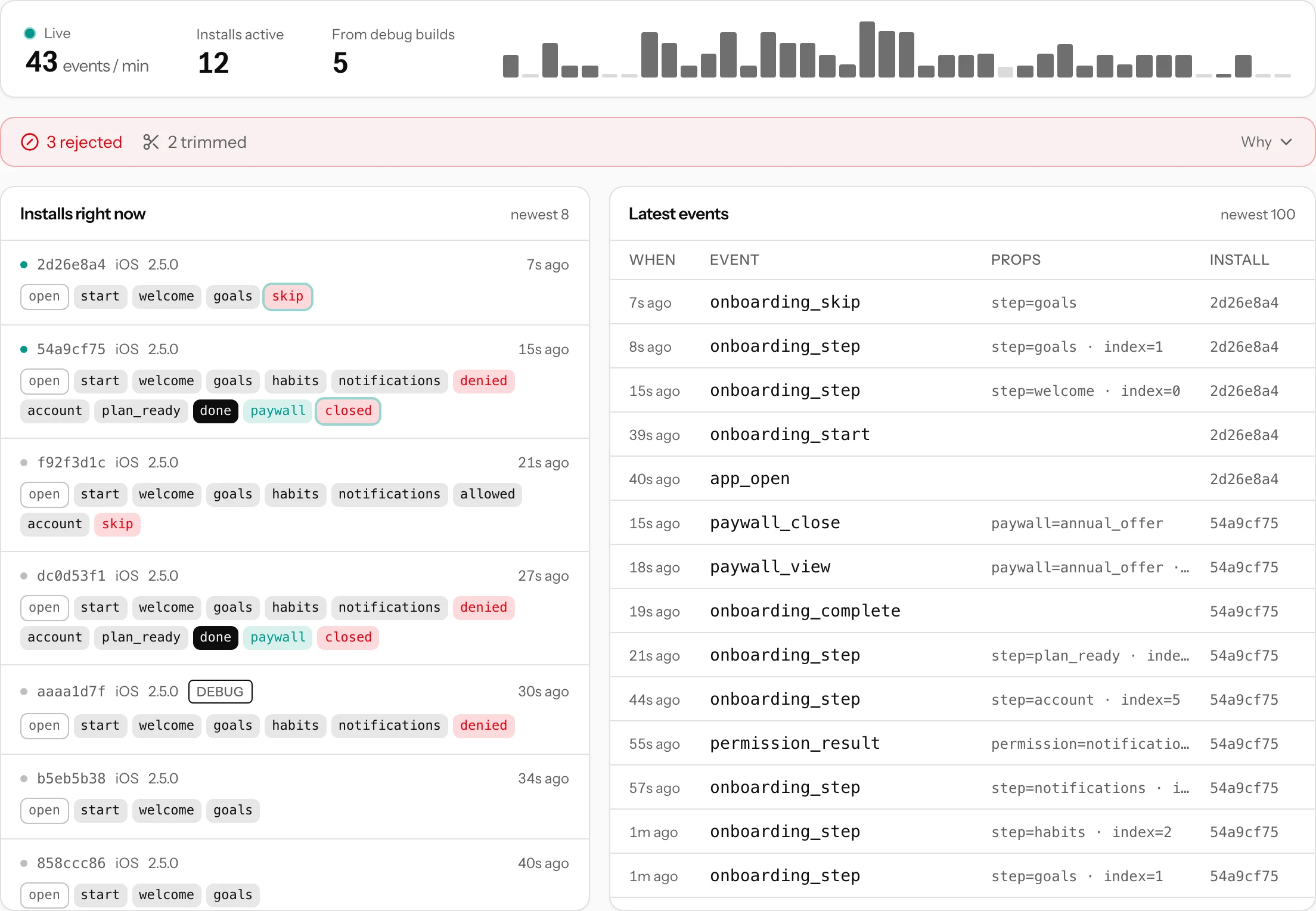Click the PROPS column header

click(1016, 260)
